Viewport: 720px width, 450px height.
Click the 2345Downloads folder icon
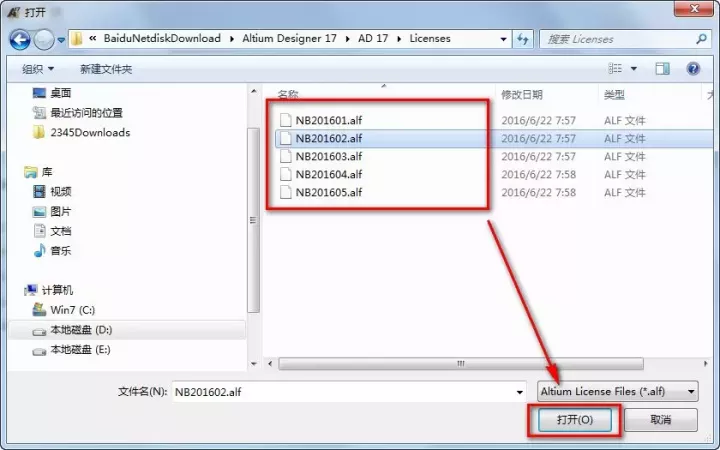click(38, 132)
